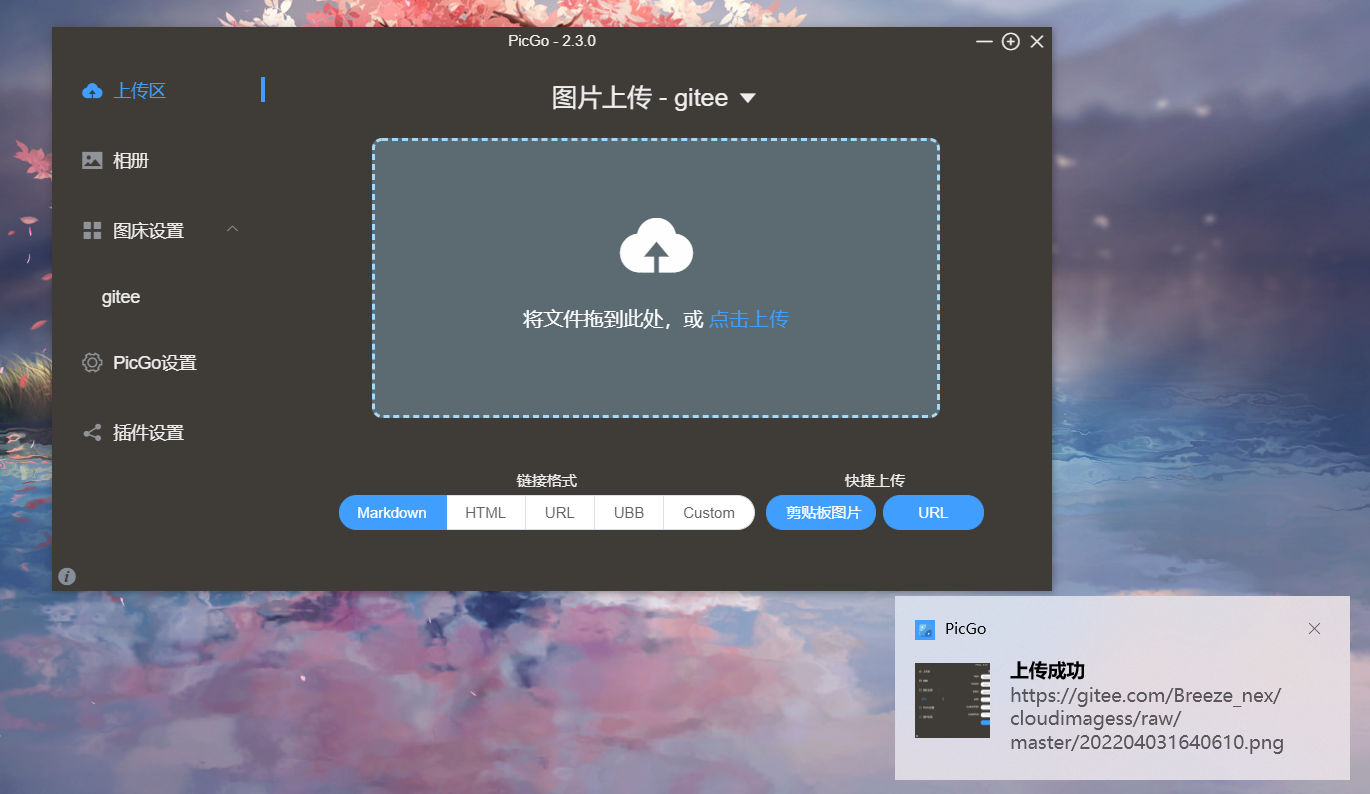Select URL link format option

[560, 513]
